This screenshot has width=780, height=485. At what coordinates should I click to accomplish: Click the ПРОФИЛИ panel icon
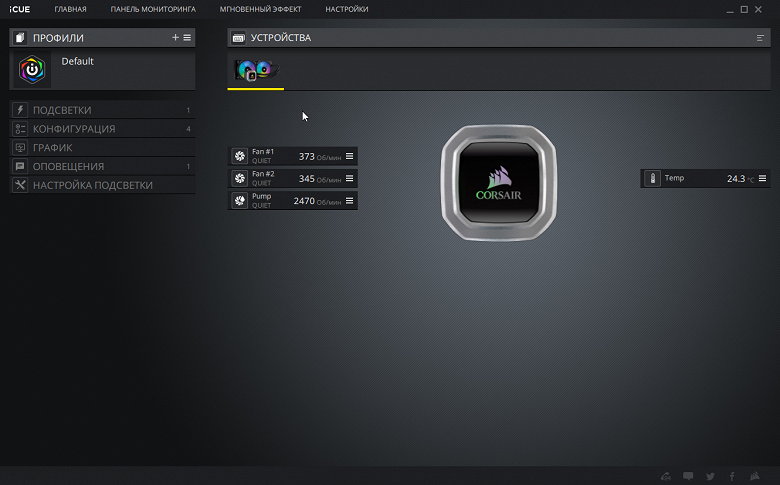(x=19, y=38)
